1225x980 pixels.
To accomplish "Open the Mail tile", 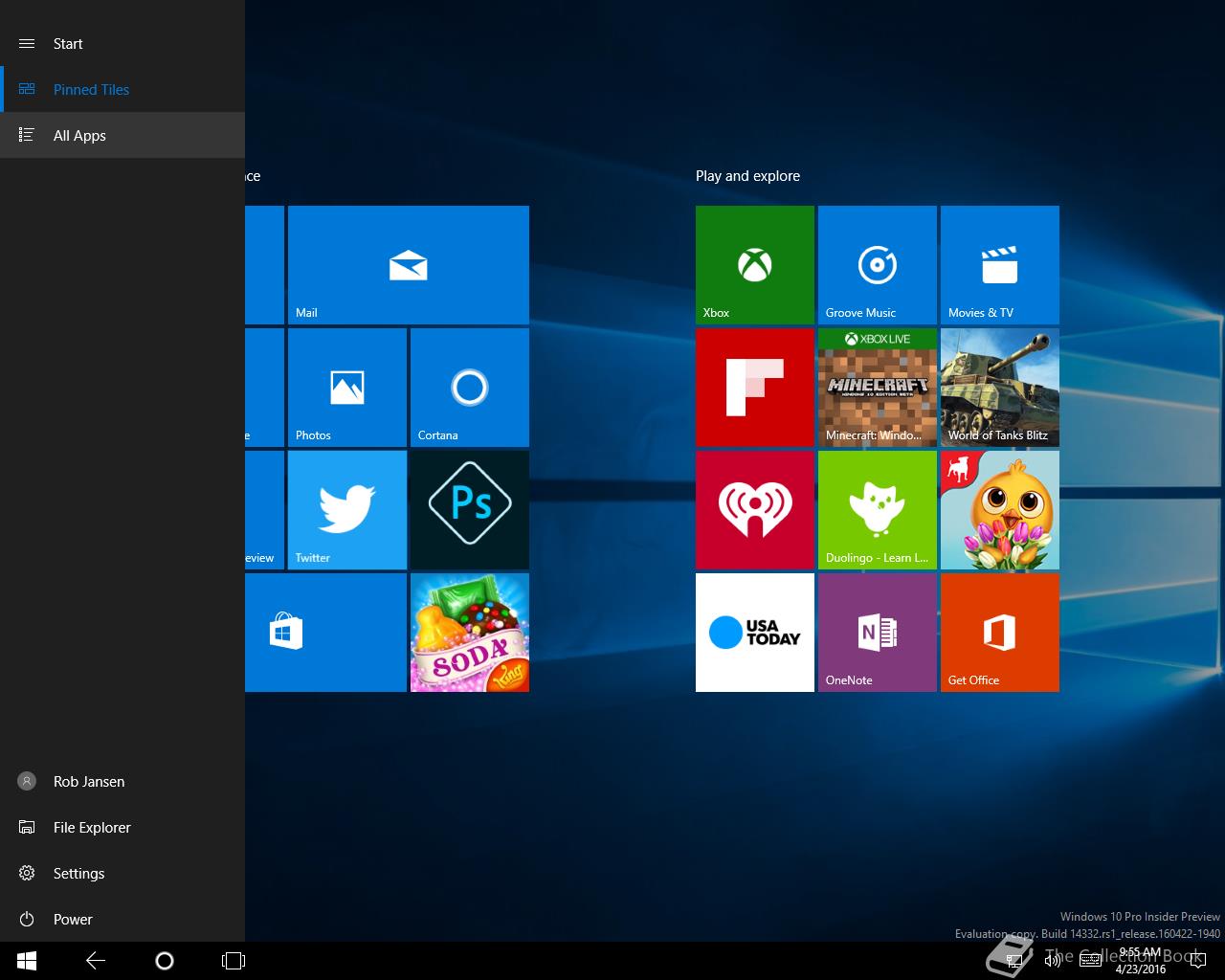I will tap(409, 265).
